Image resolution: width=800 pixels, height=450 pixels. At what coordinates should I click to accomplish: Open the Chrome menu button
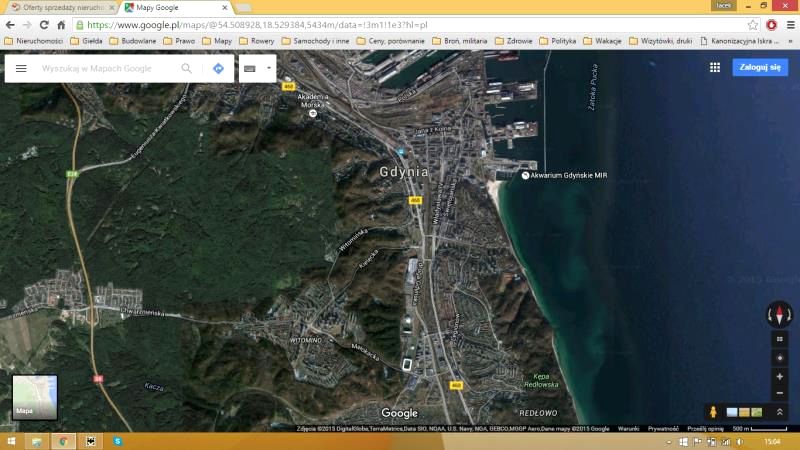tap(790, 24)
